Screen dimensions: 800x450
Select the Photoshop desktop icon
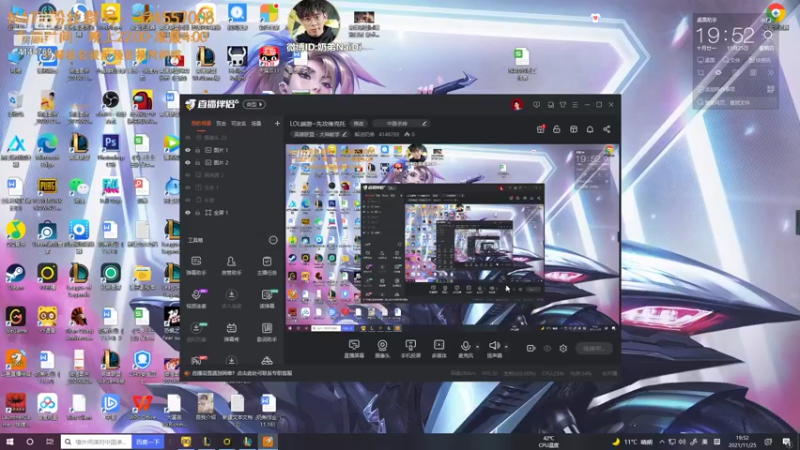[111, 147]
